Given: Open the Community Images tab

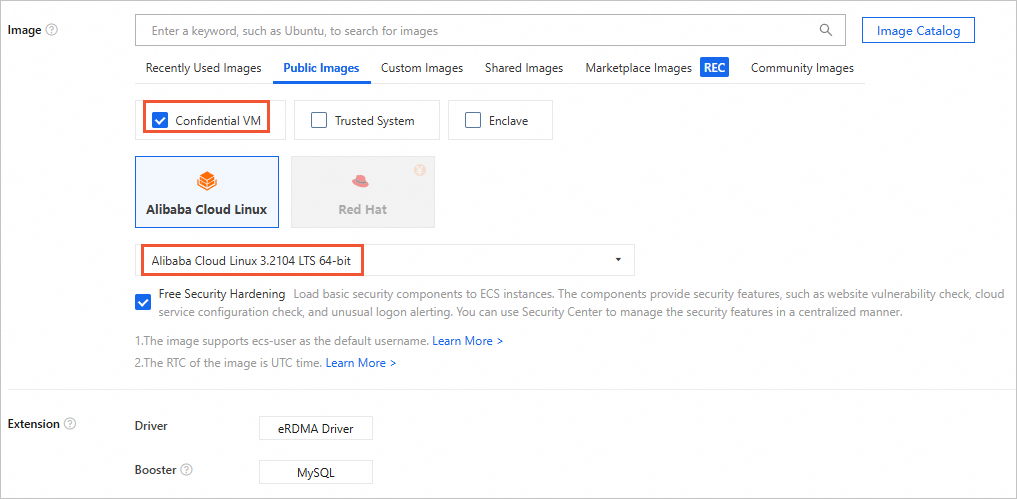Looking at the screenshot, I should click(802, 67).
